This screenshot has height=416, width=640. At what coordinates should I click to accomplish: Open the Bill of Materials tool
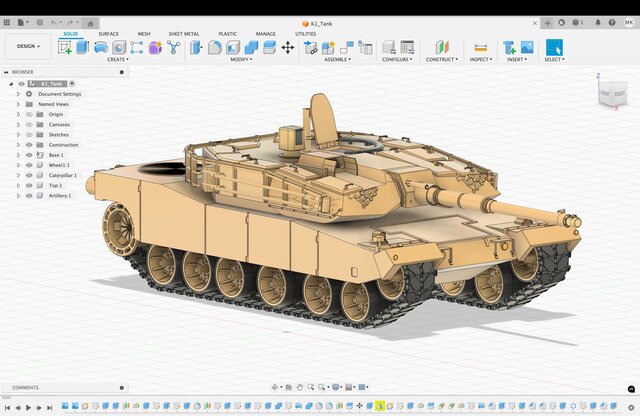365,47
